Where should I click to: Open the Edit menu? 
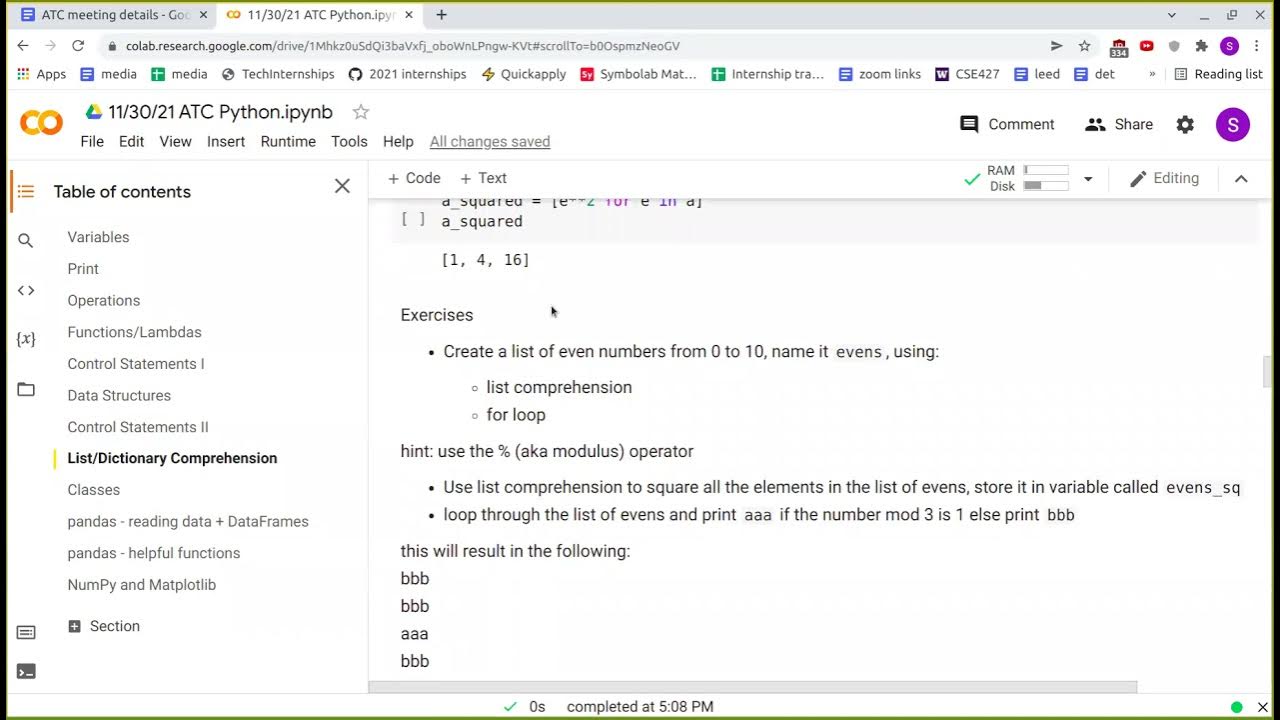tap(132, 141)
